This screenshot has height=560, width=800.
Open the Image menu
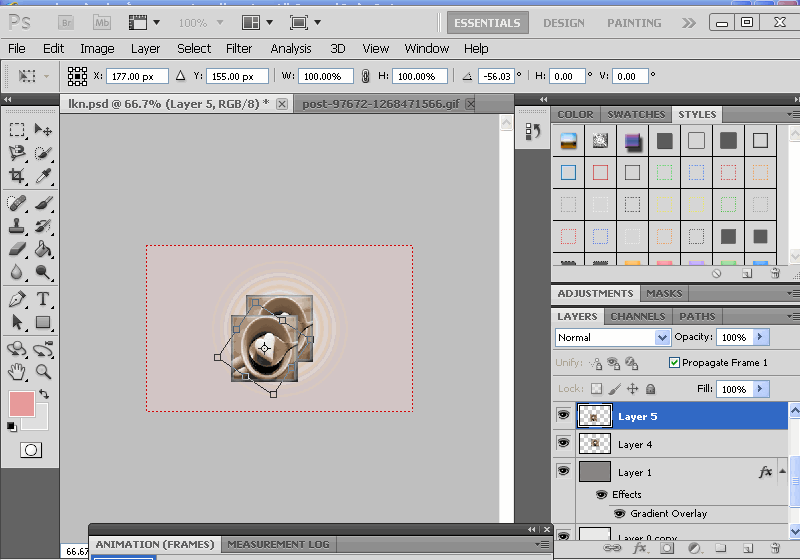pyautogui.click(x=97, y=48)
